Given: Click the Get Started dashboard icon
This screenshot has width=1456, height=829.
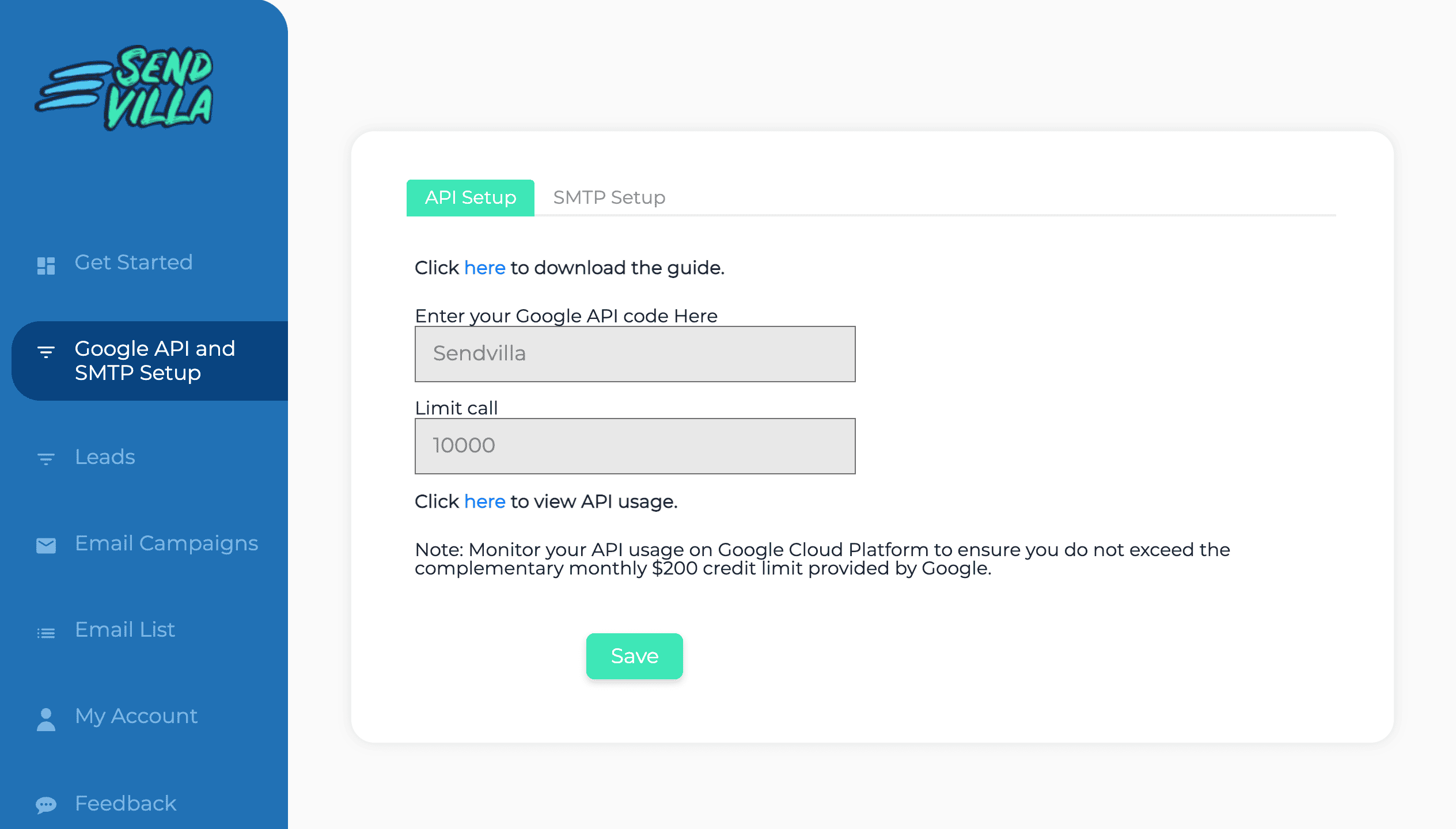Looking at the screenshot, I should click(46, 265).
